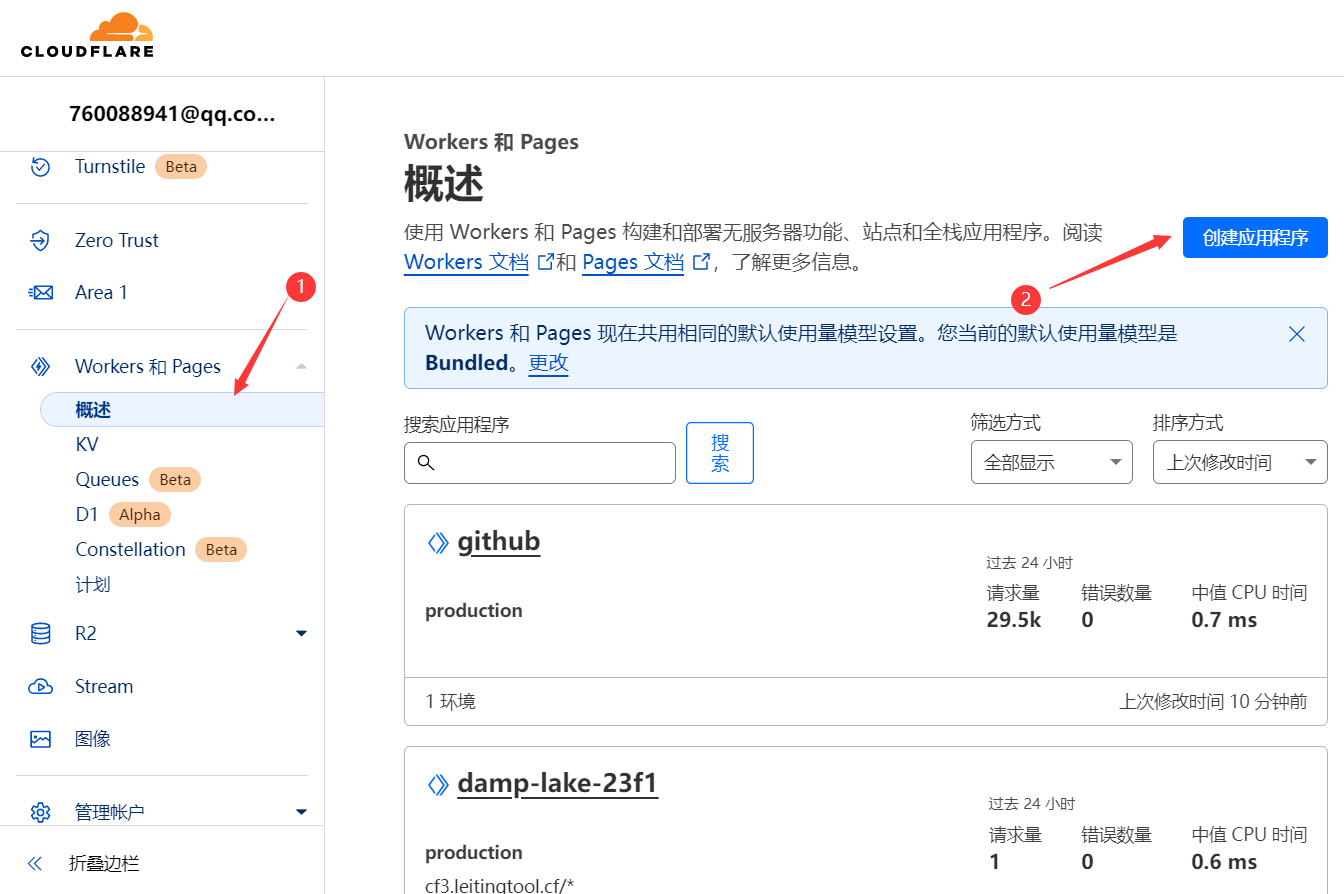
Task: Click the Area 1 envelope icon
Action: pos(40,292)
